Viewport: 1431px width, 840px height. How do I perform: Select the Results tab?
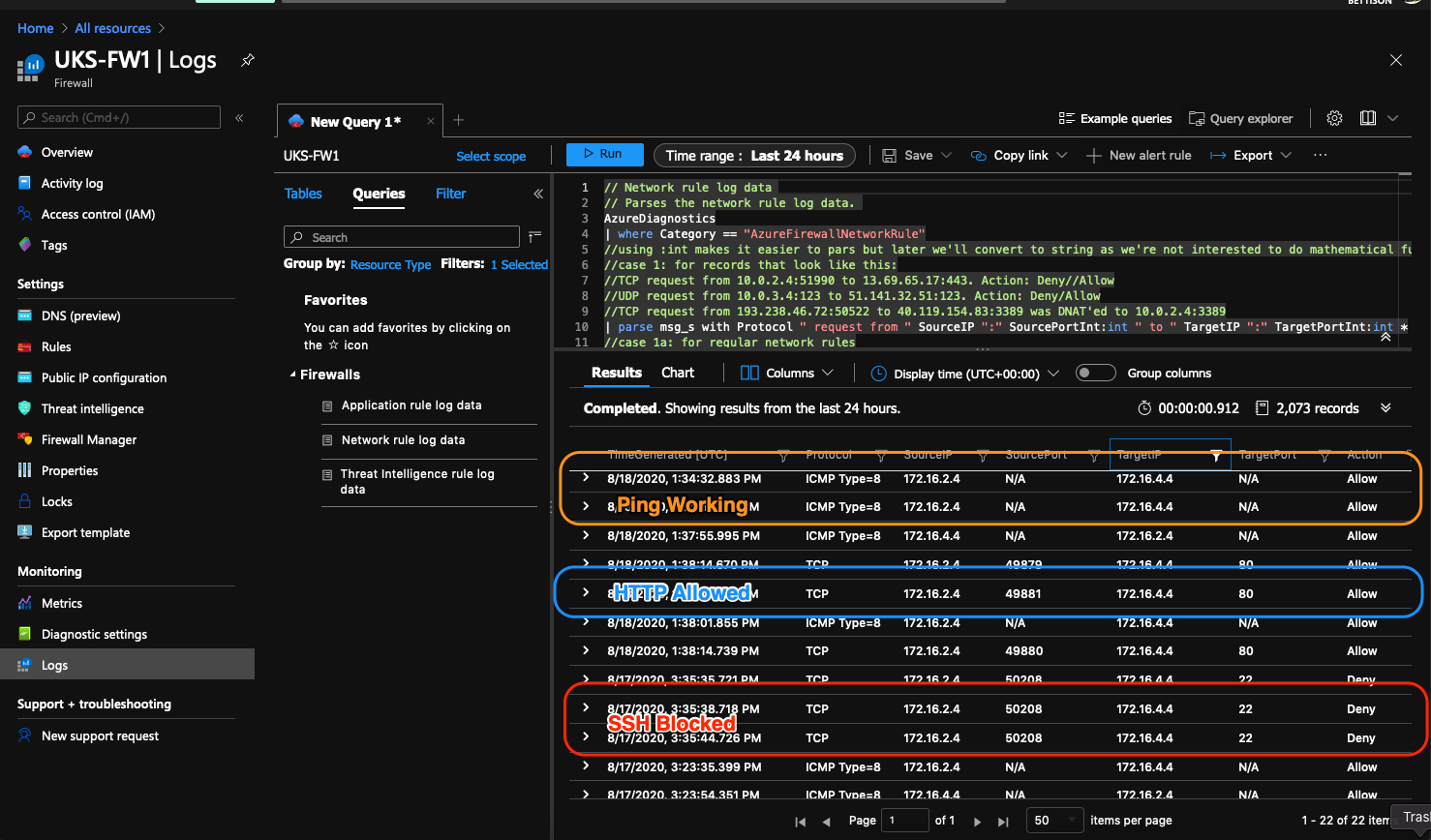(x=617, y=373)
